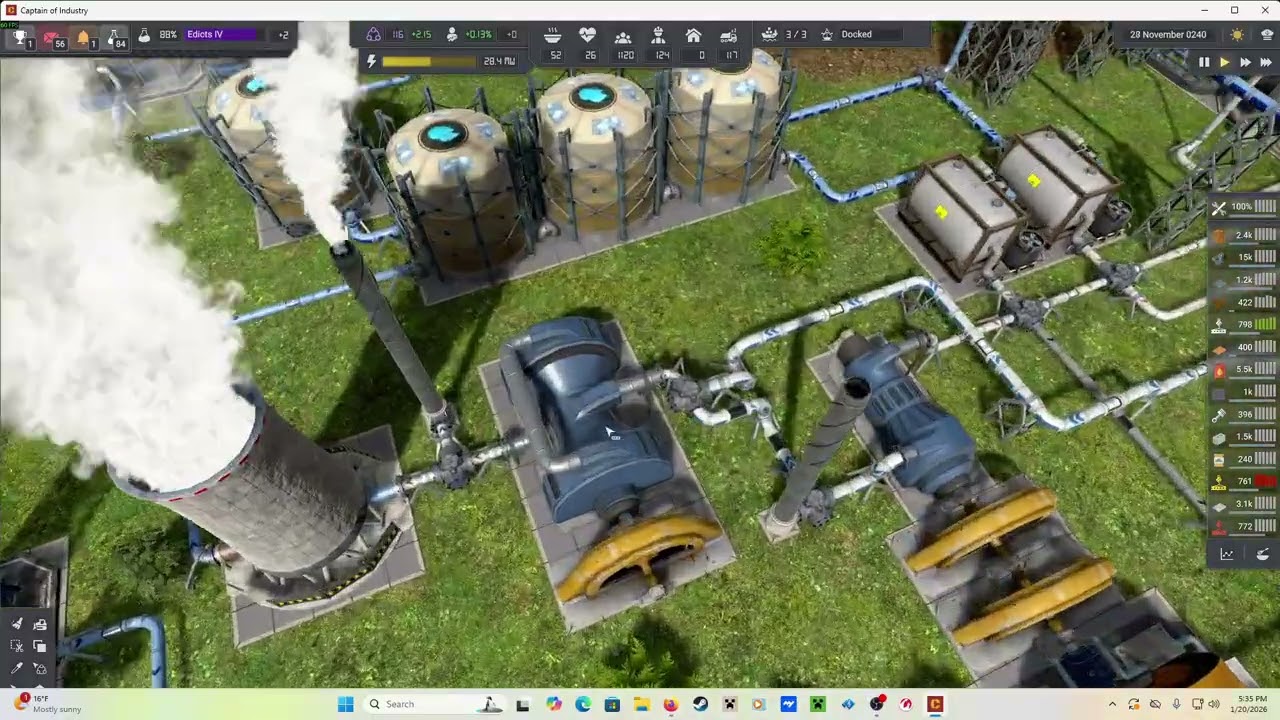Viewport: 1280px width, 720px height.
Task: Pause the game
Action: point(1204,62)
